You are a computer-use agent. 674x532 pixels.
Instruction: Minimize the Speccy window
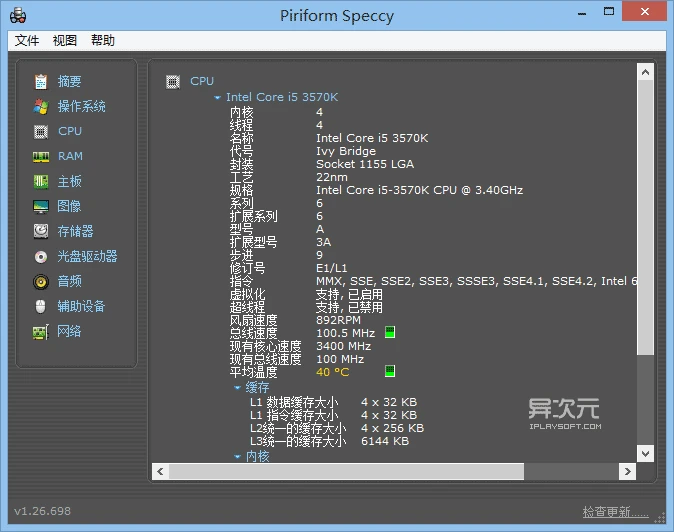582,13
